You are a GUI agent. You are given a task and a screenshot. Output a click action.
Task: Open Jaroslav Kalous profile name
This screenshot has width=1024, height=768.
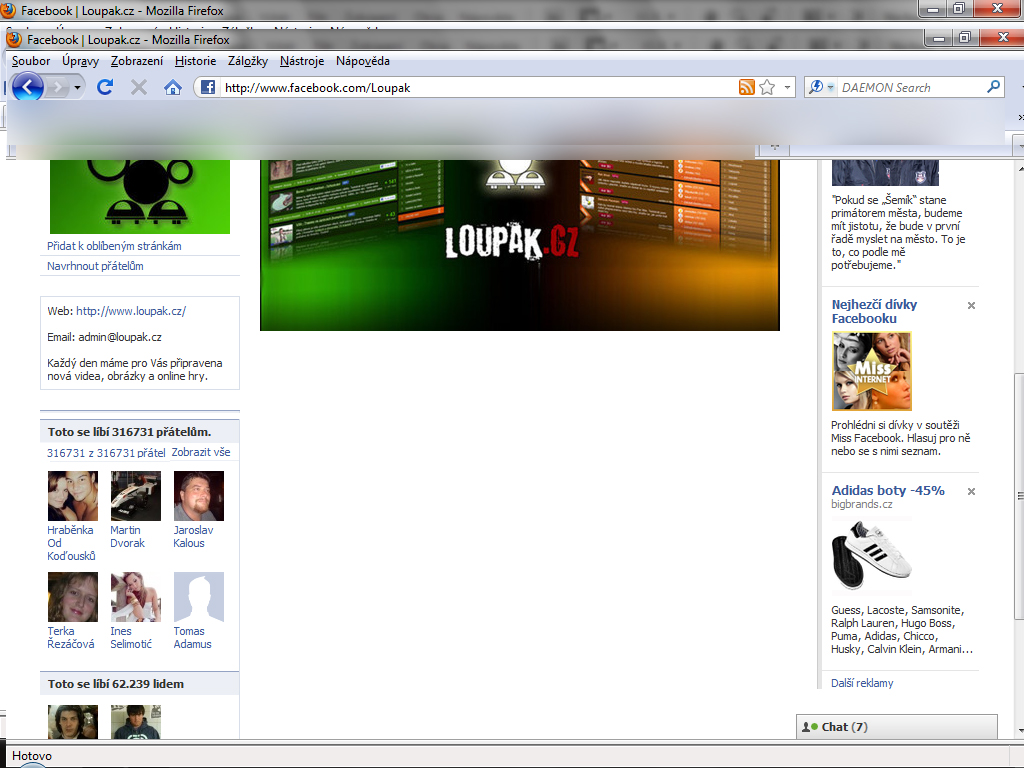tap(193, 536)
